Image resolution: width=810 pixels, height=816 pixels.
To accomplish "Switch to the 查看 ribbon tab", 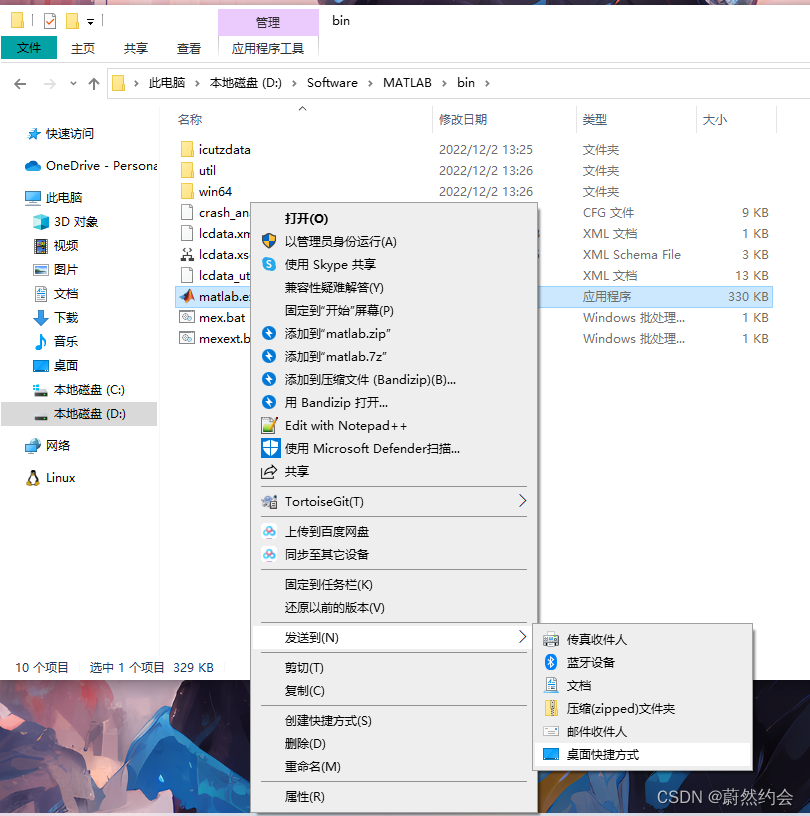I will pyautogui.click(x=188, y=46).
